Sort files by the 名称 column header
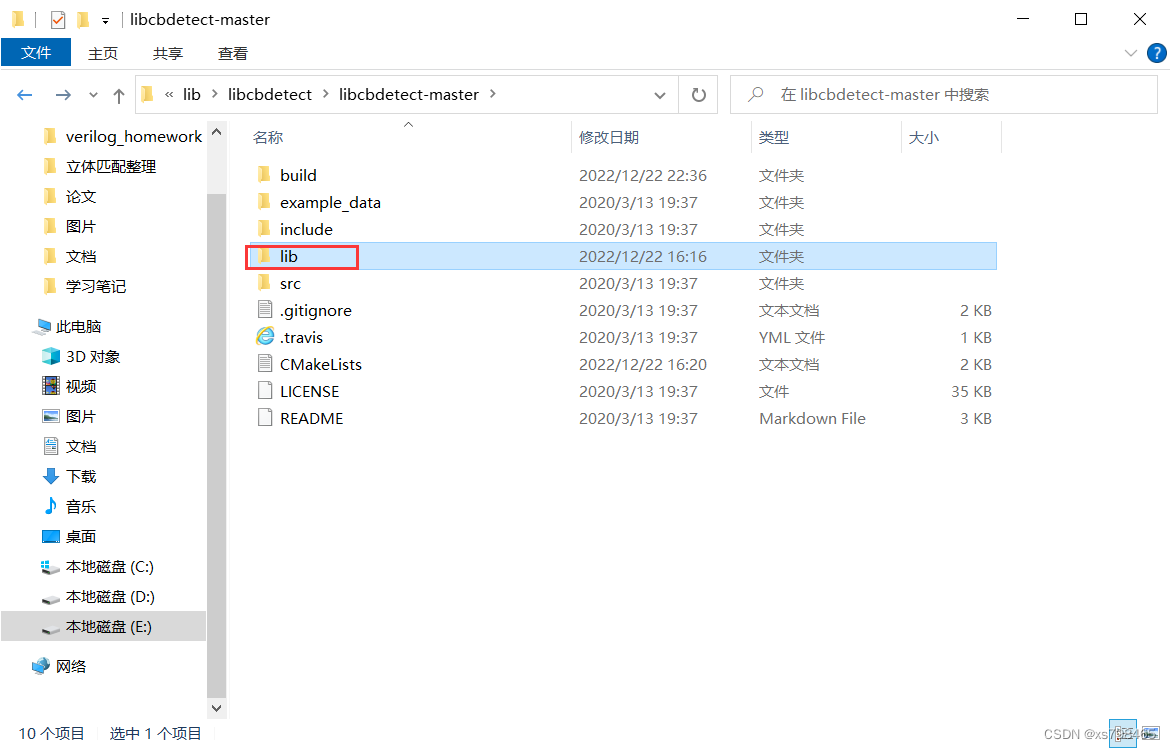 tap(268, 137)
